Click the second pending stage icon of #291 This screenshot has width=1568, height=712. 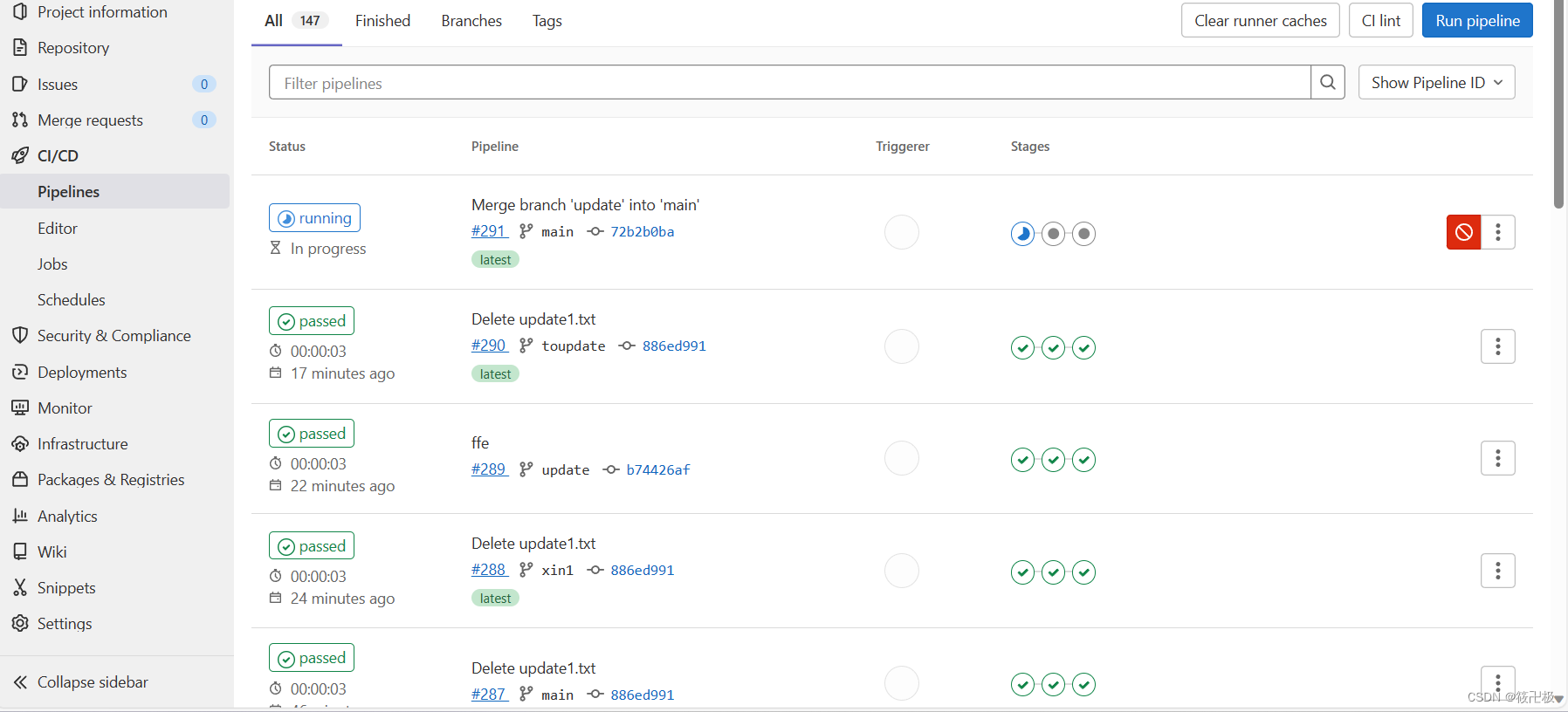click(x=1054, y=234)
